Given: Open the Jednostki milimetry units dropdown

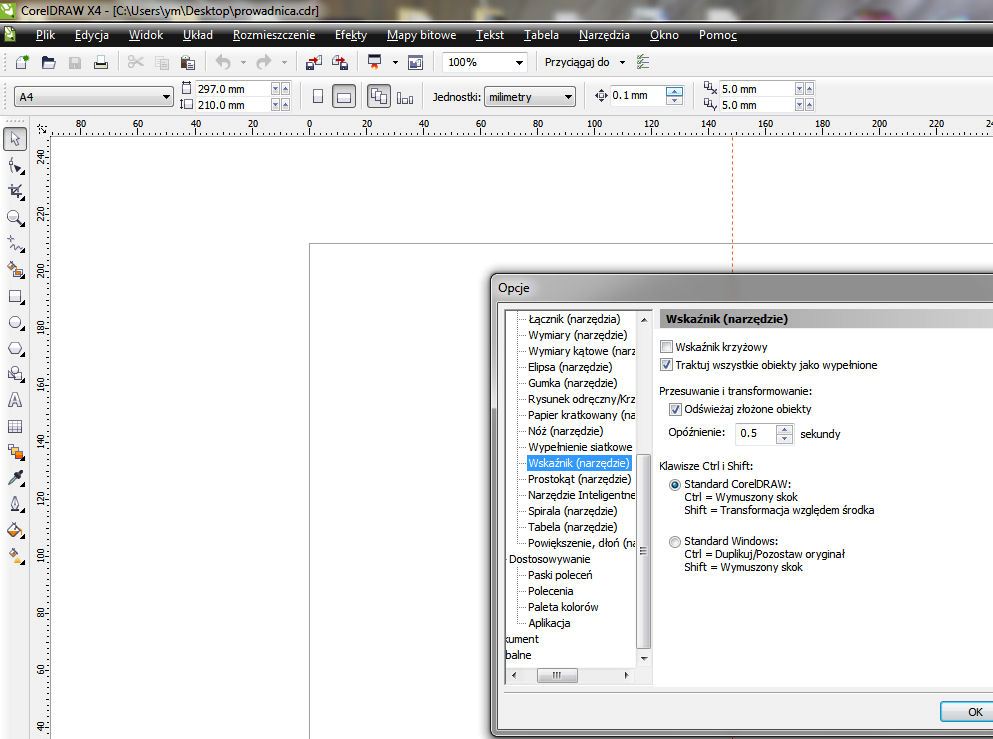Looking at the screenshot, I should point(568,97).
